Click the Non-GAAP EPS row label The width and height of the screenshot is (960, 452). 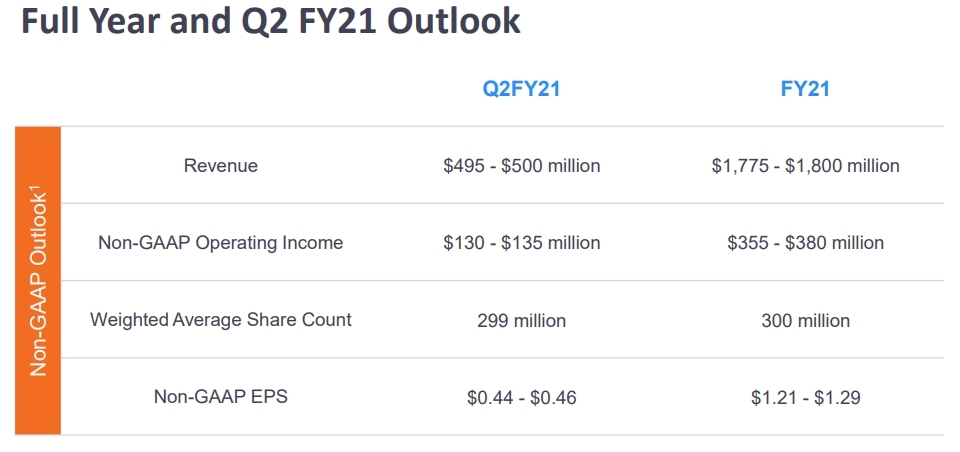(x=221, y=397)
